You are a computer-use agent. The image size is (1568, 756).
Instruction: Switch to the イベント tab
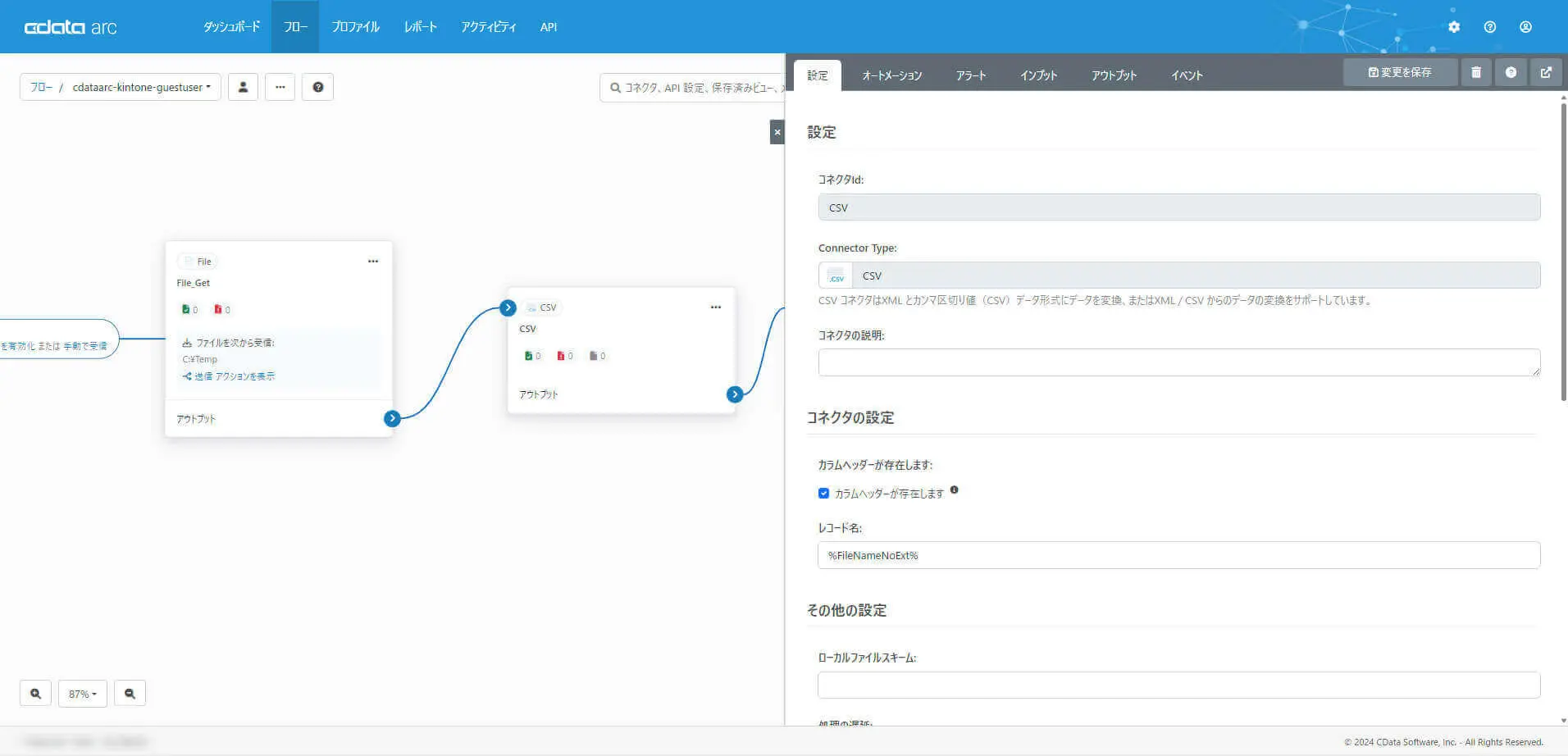coord(1187,75)
